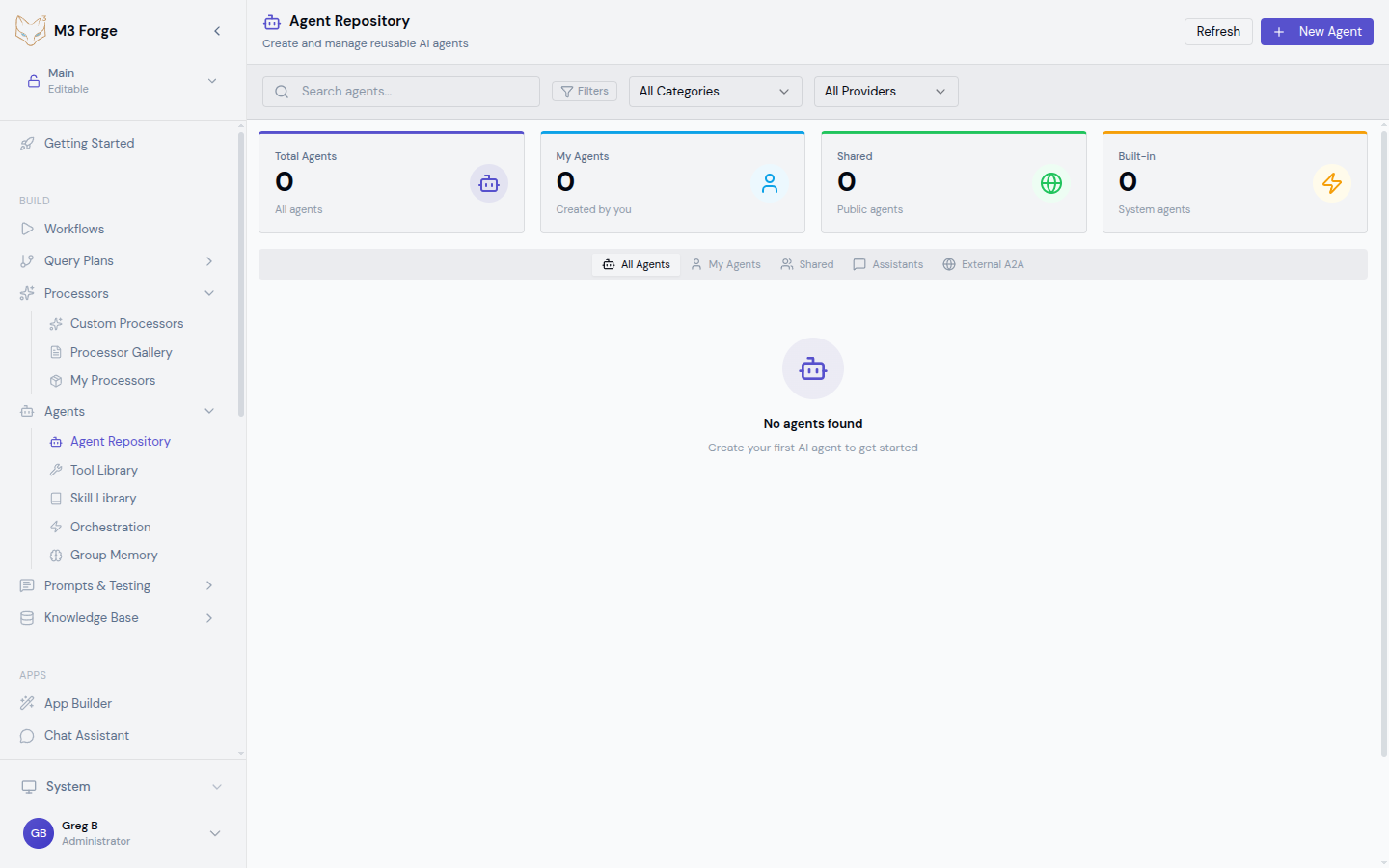This screenshot has height=868, width=1389.
Task: Click the search magnifier icon
Action: [x=282, y=92]
